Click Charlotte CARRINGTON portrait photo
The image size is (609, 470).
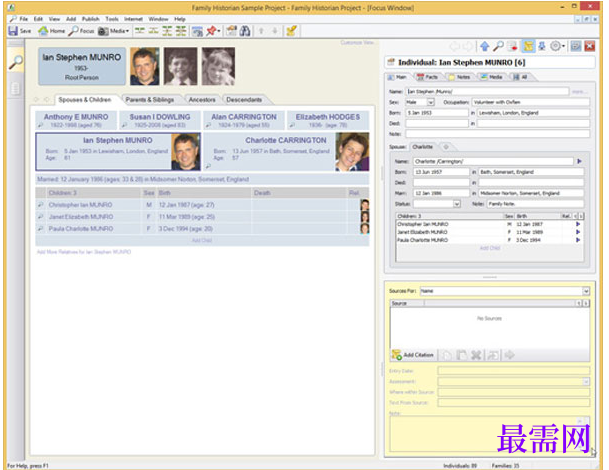pos(352,152)
